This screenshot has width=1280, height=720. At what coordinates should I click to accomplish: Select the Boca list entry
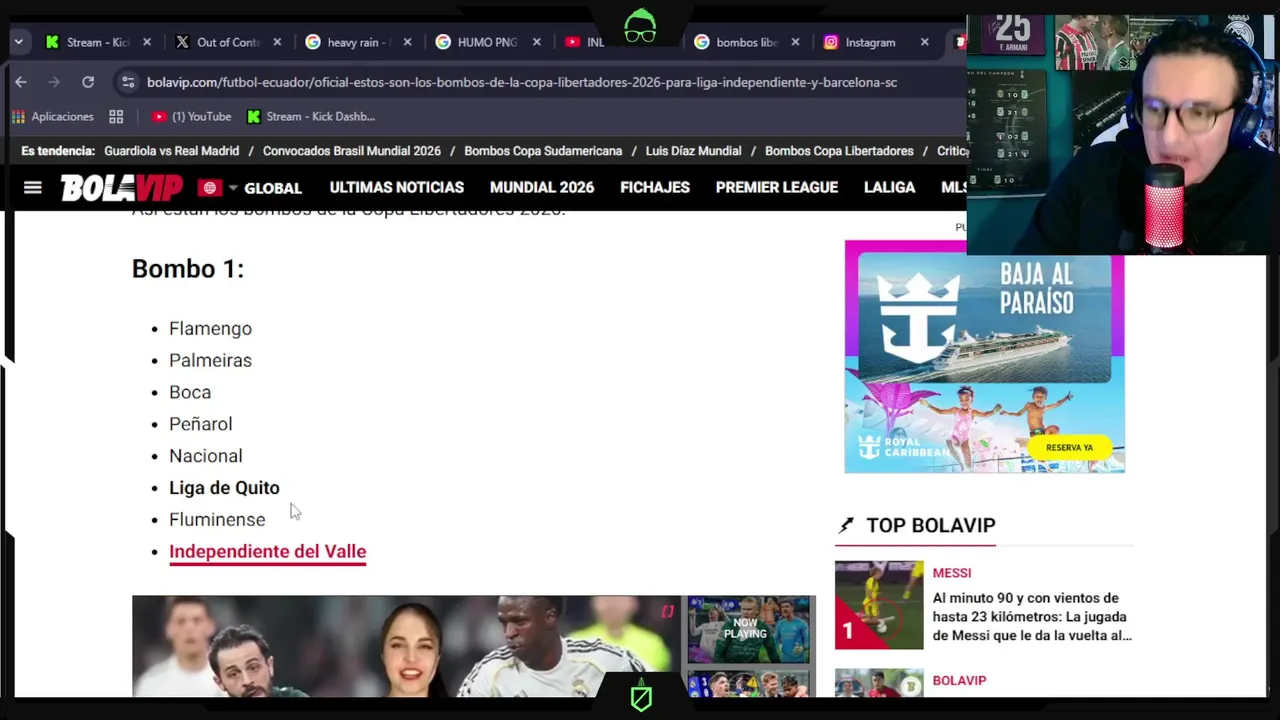(190, 392)
